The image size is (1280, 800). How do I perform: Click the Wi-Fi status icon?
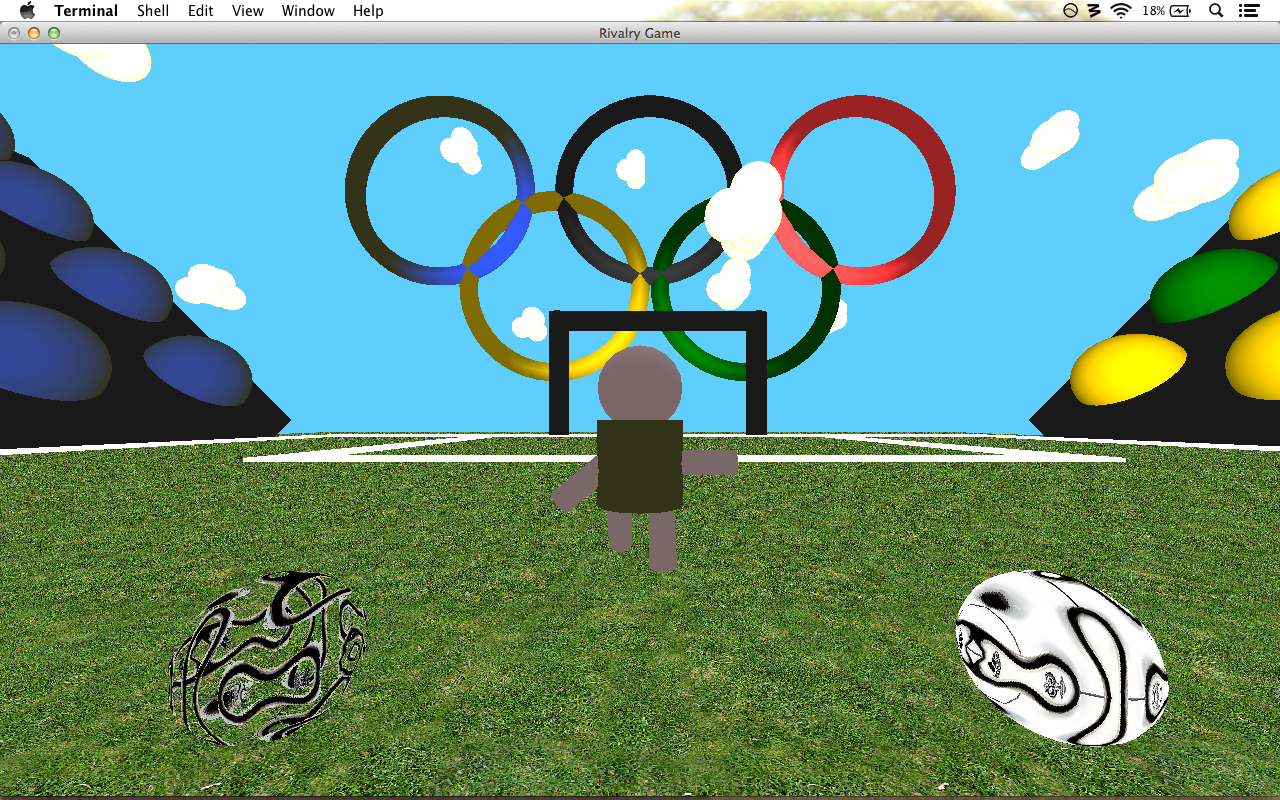(1121, 11)
